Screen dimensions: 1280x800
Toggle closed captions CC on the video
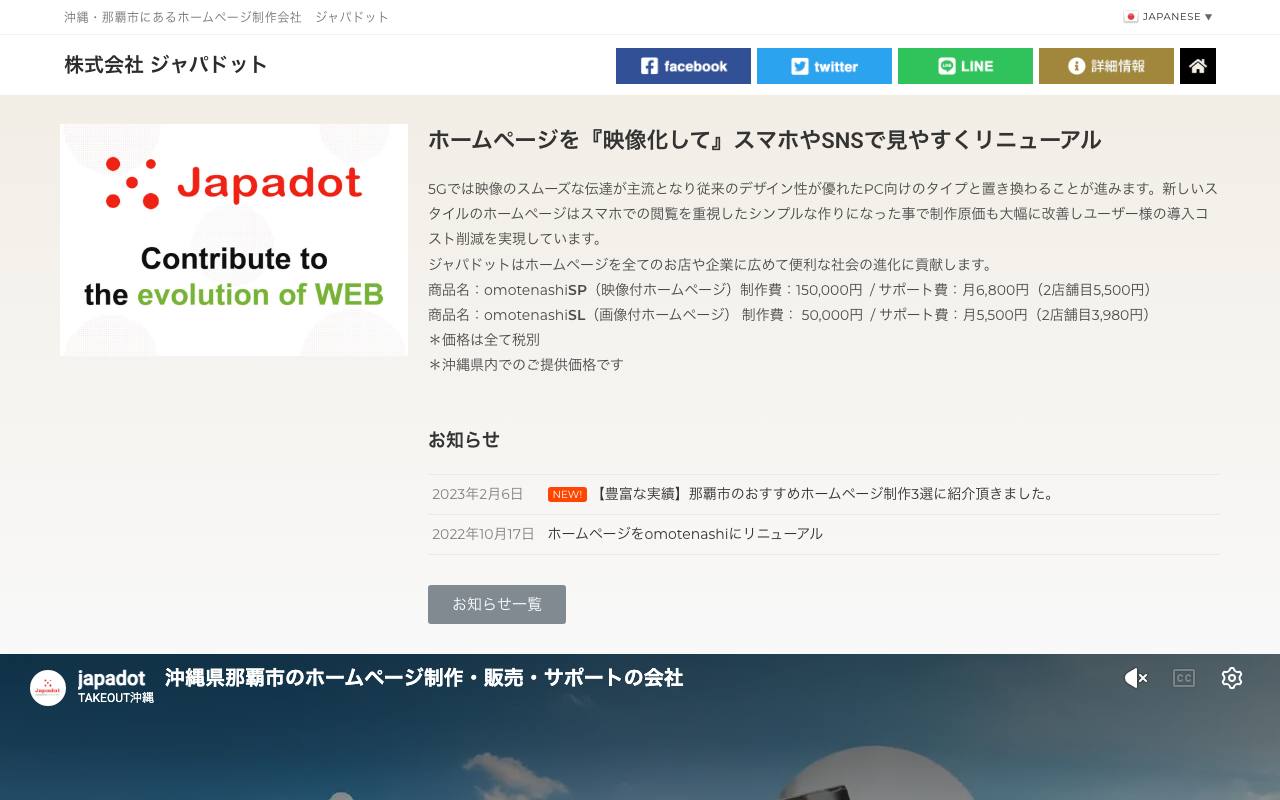click(1184, 678)
